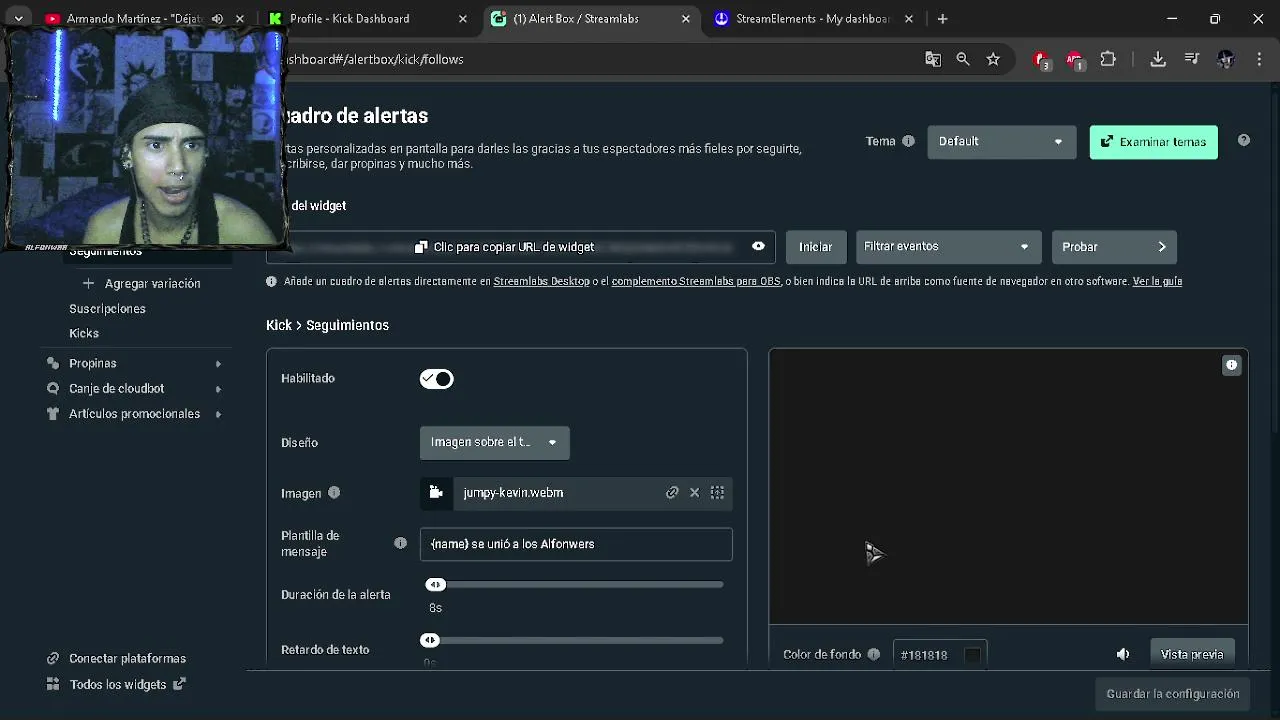Open the complemento Streamlabs para OBS link
Viewport: 1280px width, 720px height.
pyautogui.click(x=696, y=281)
